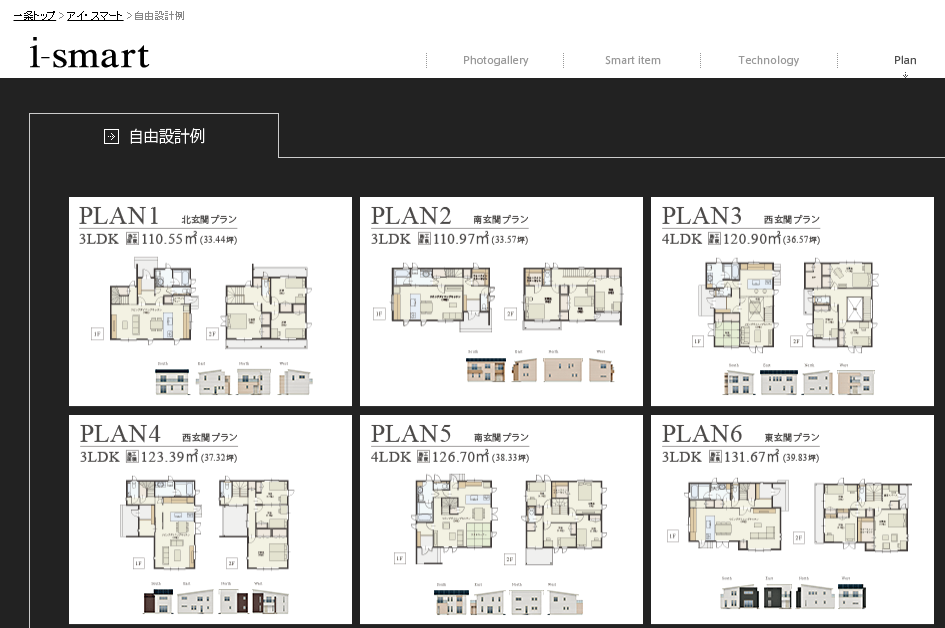Image resolution: width=945 pixels, height=628 pixels.
Task: Click the PLAN3 floor area icon
Action: coord(714,239)
